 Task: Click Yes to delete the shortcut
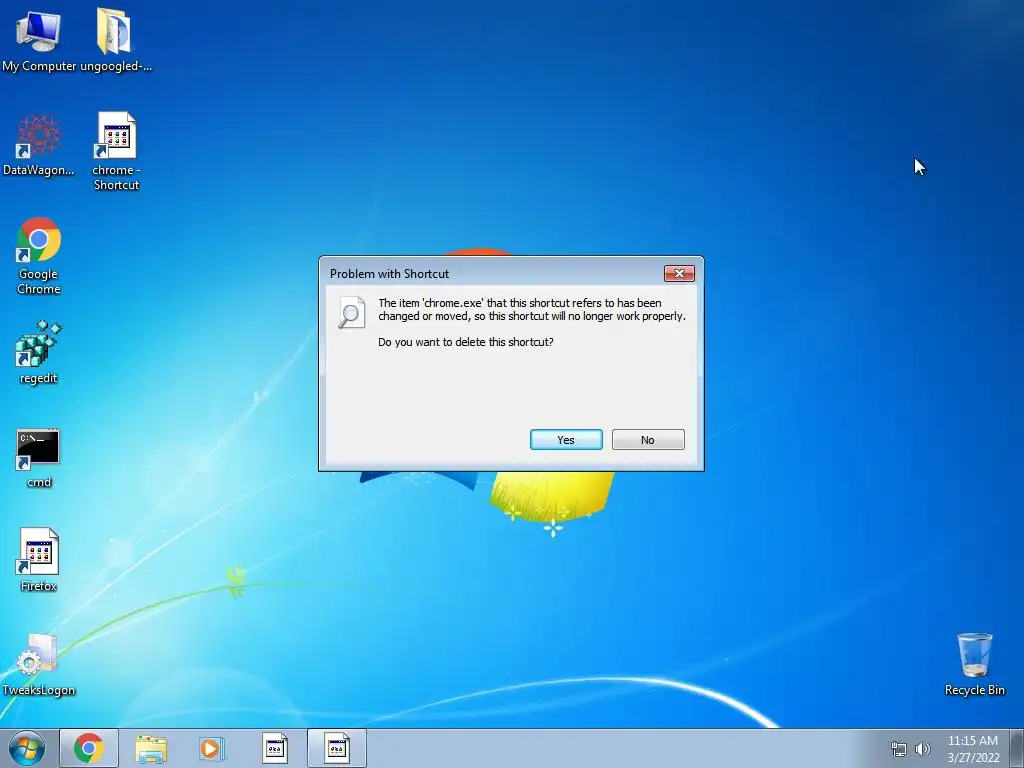point(566,440)
